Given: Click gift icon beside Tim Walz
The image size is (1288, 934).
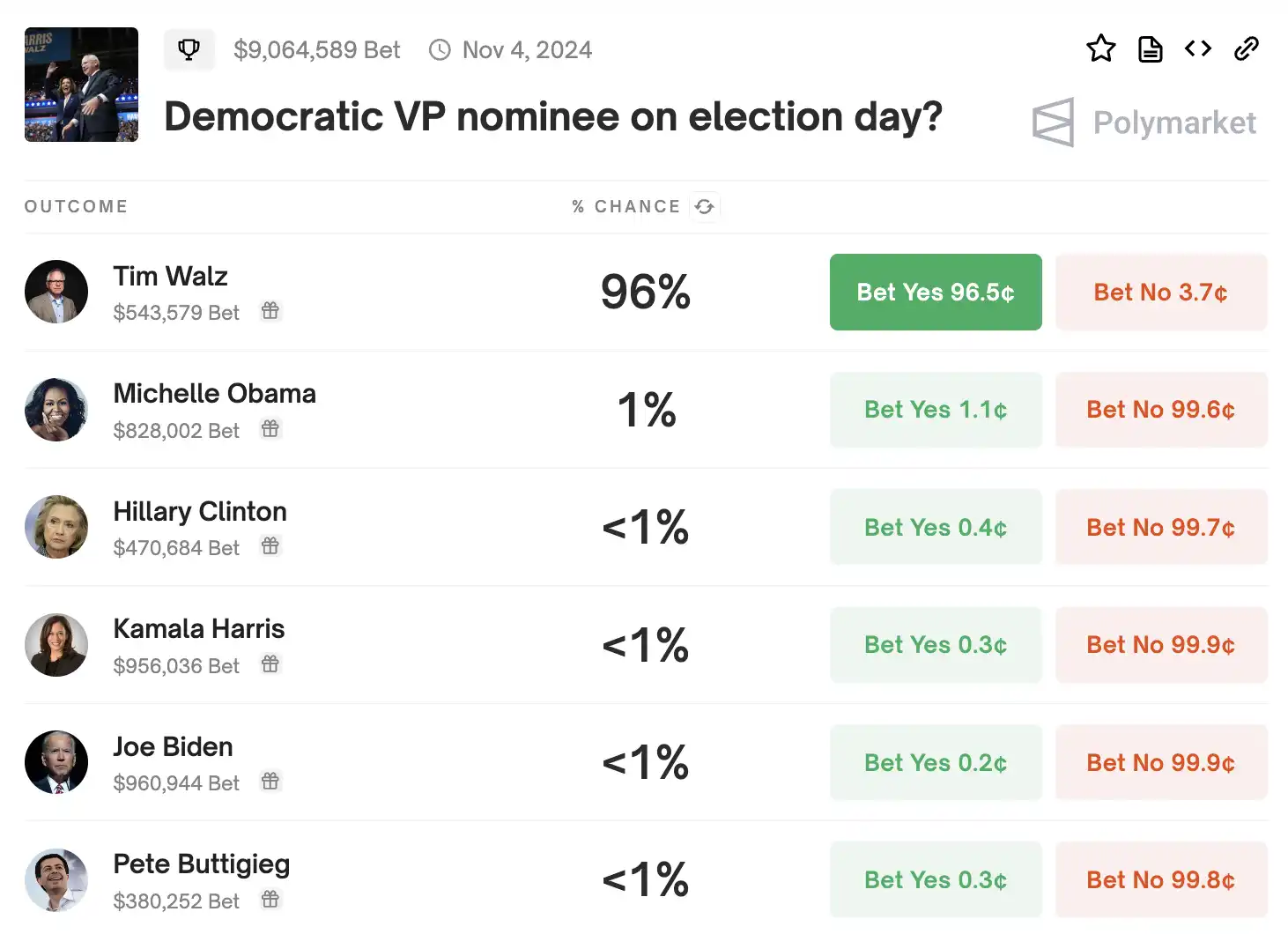Looking at the screenshot, I should [x=270, y=311].
